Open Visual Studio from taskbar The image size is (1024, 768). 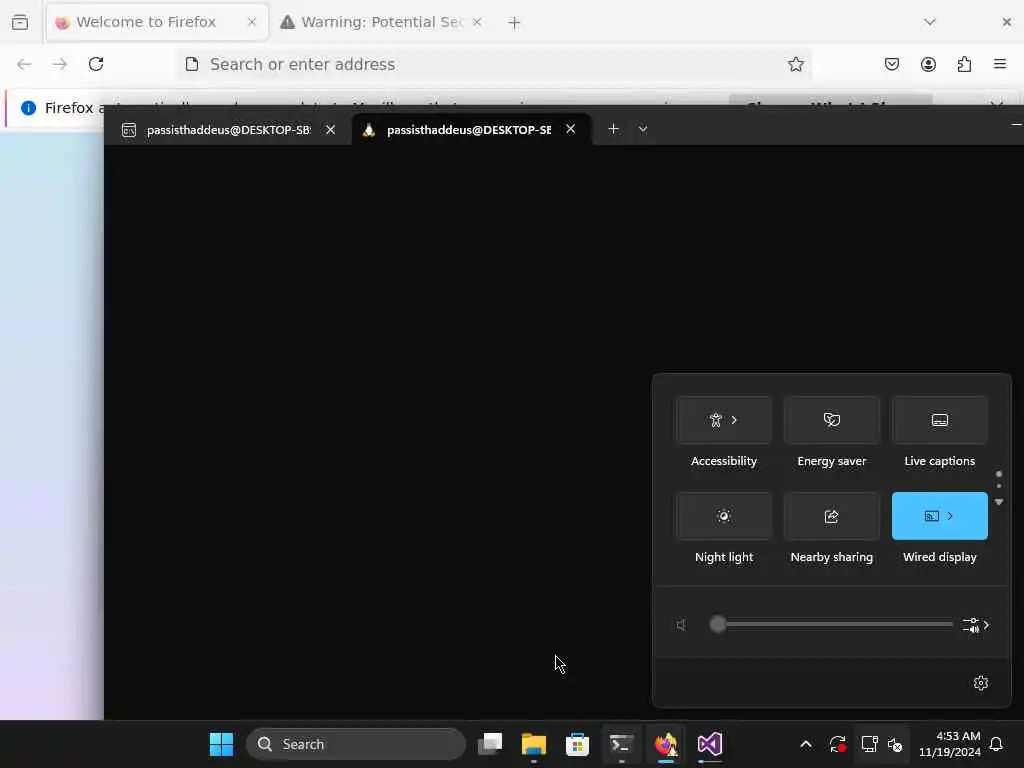click(x=709, y=744)
